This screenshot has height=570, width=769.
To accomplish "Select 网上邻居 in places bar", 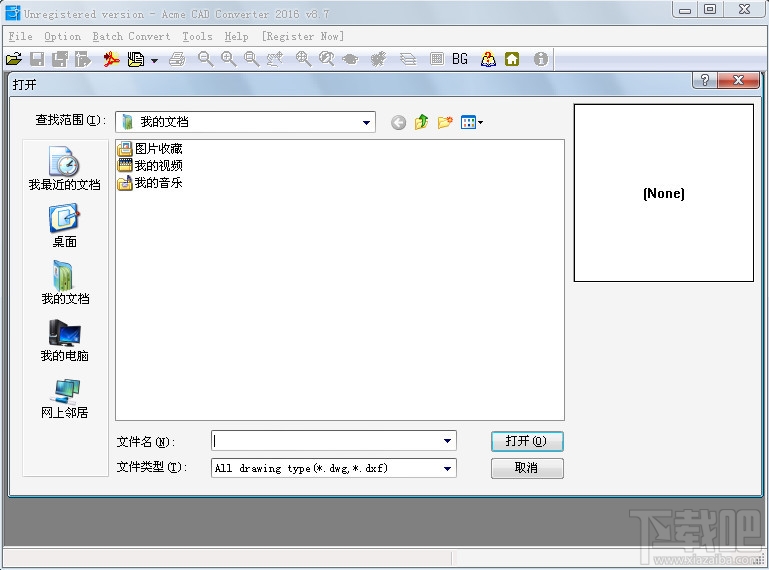I will [64, 398].
